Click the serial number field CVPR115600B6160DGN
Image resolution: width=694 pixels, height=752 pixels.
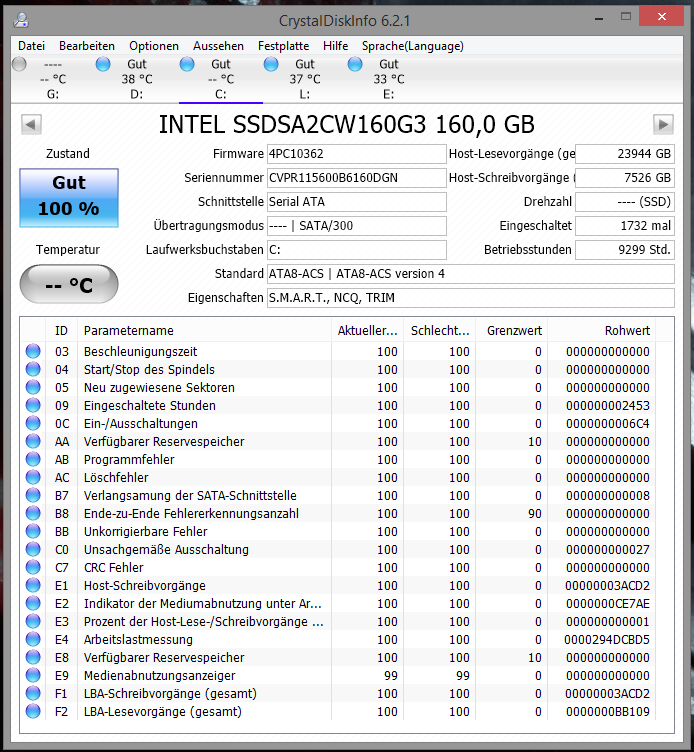(x=356, y=178)
